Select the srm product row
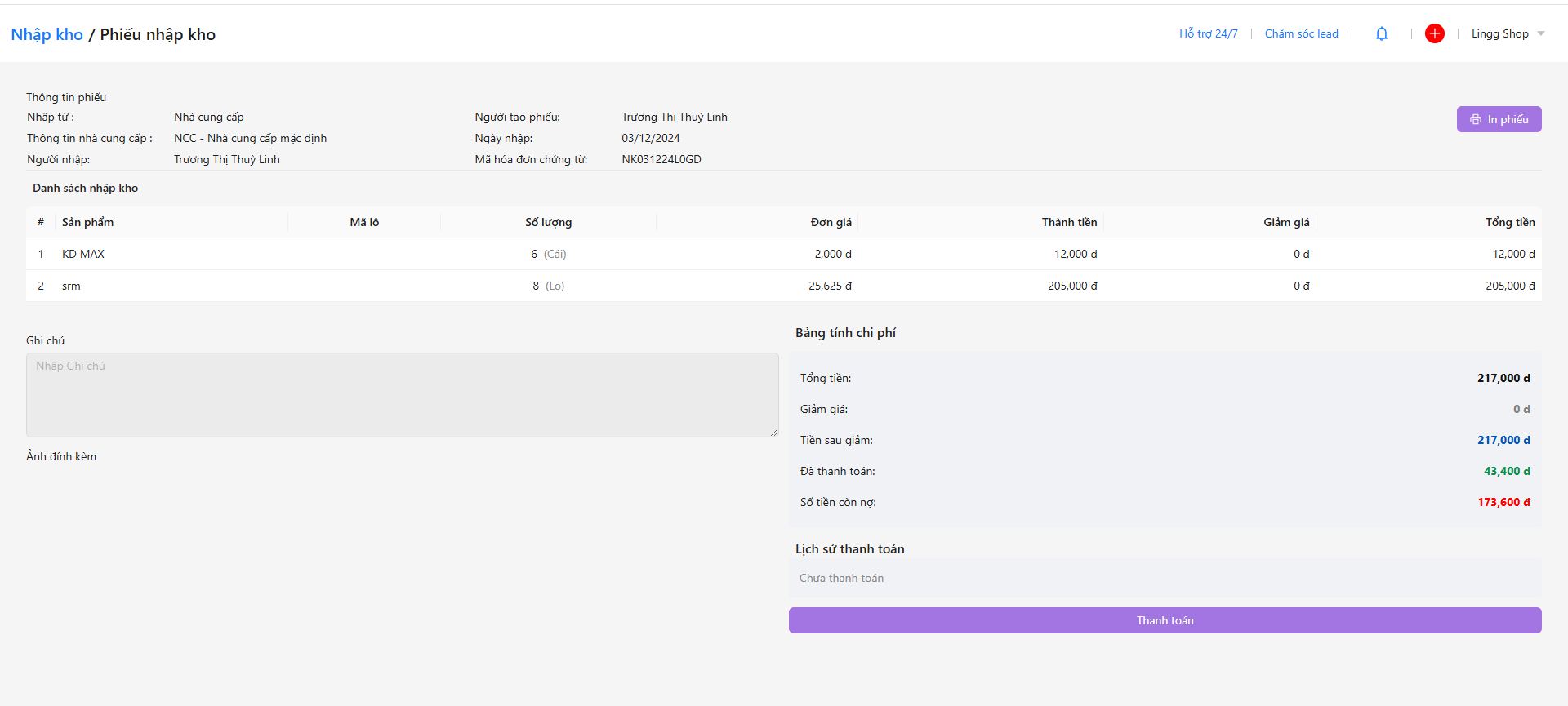This screenshot has width=1568, height=706. click(x=784, y=286)
